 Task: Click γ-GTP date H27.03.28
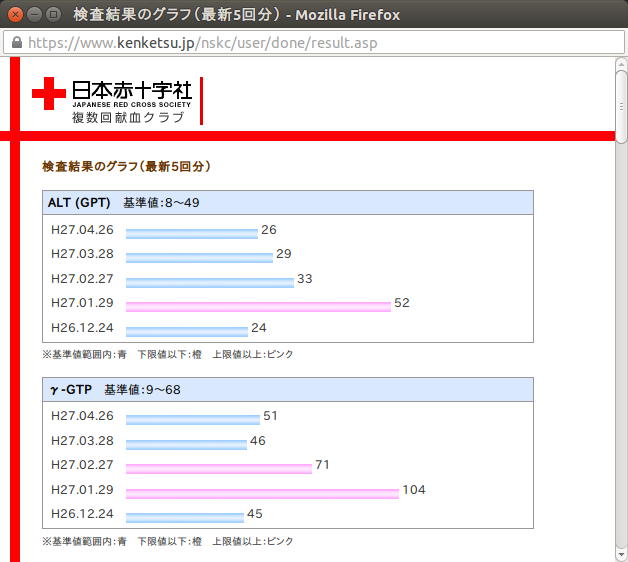(82, 441)
